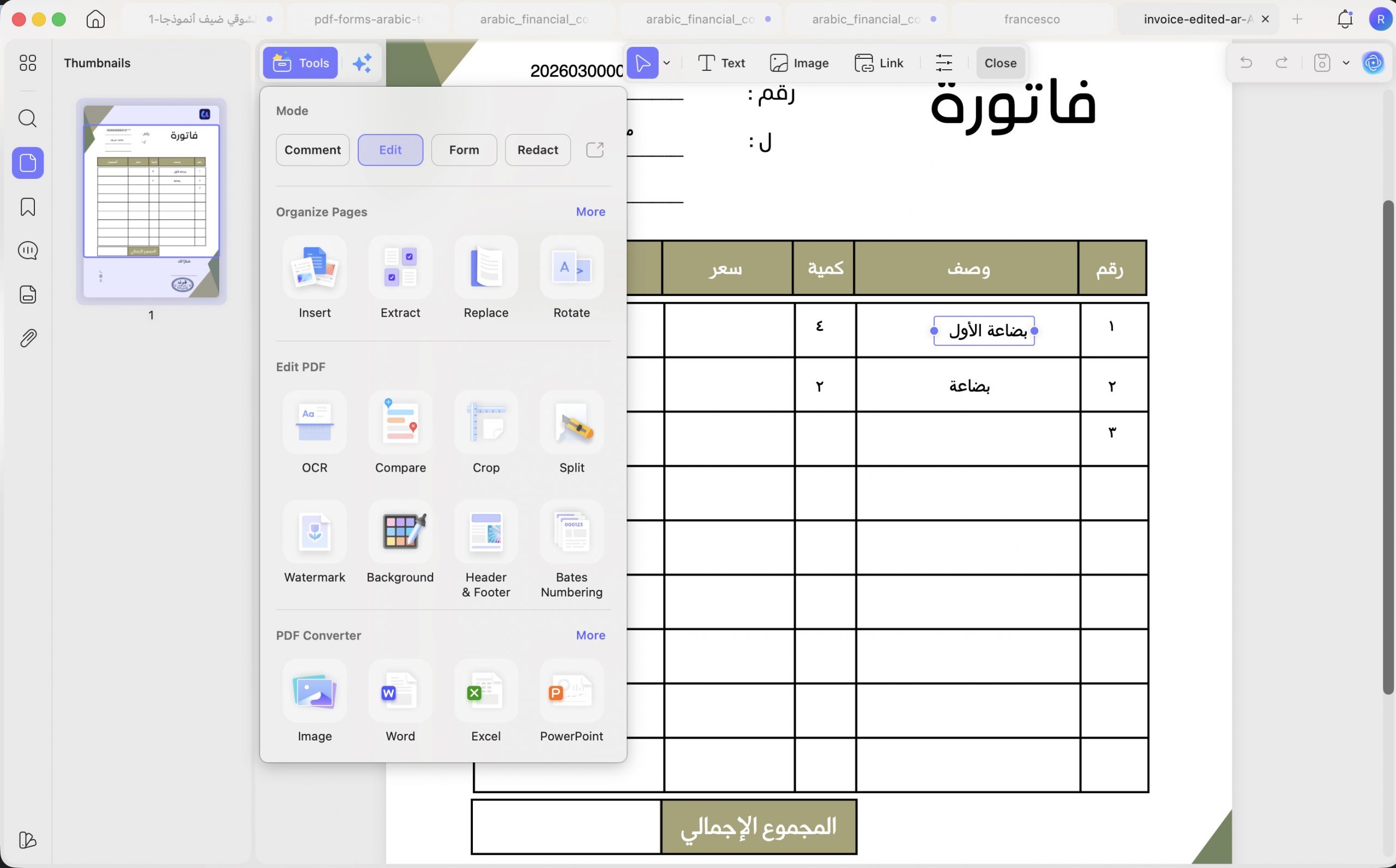Click the AI sparkle icon beside Tools
The height and width of the screenshot is (868, 1396).
(362, 63)
